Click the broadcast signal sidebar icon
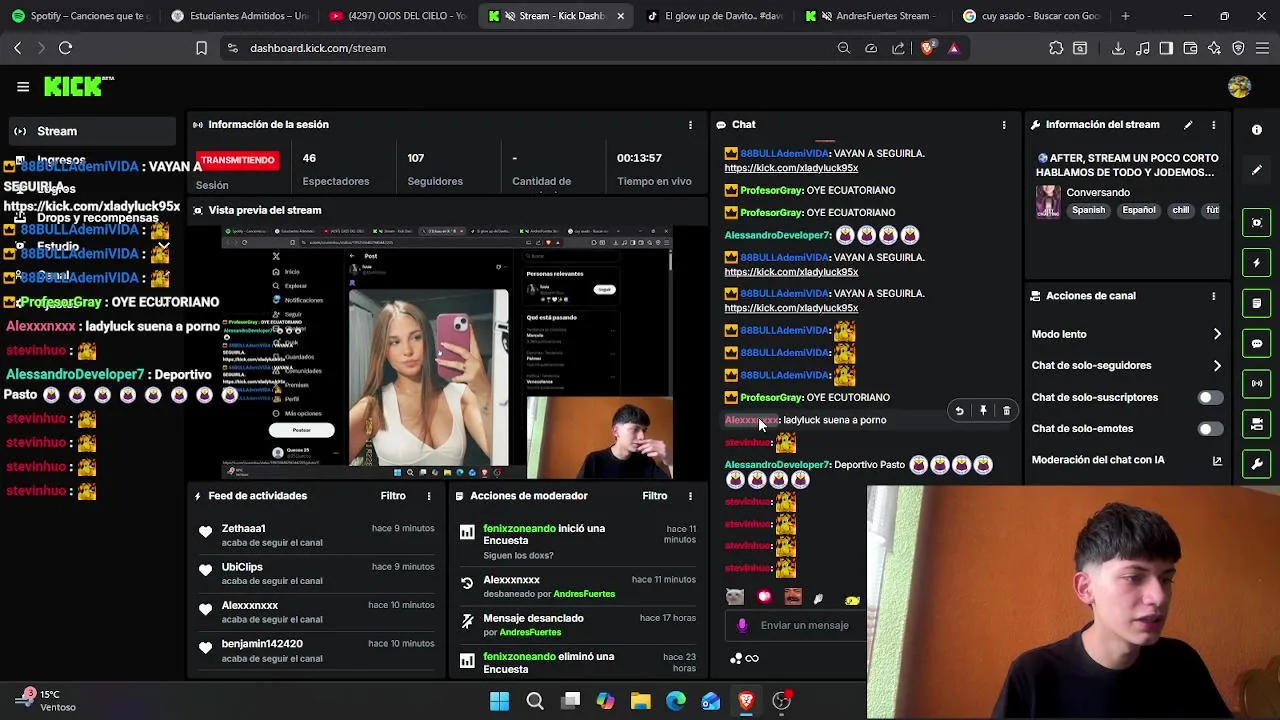The image size is (1280, 720). [1257, 383]
